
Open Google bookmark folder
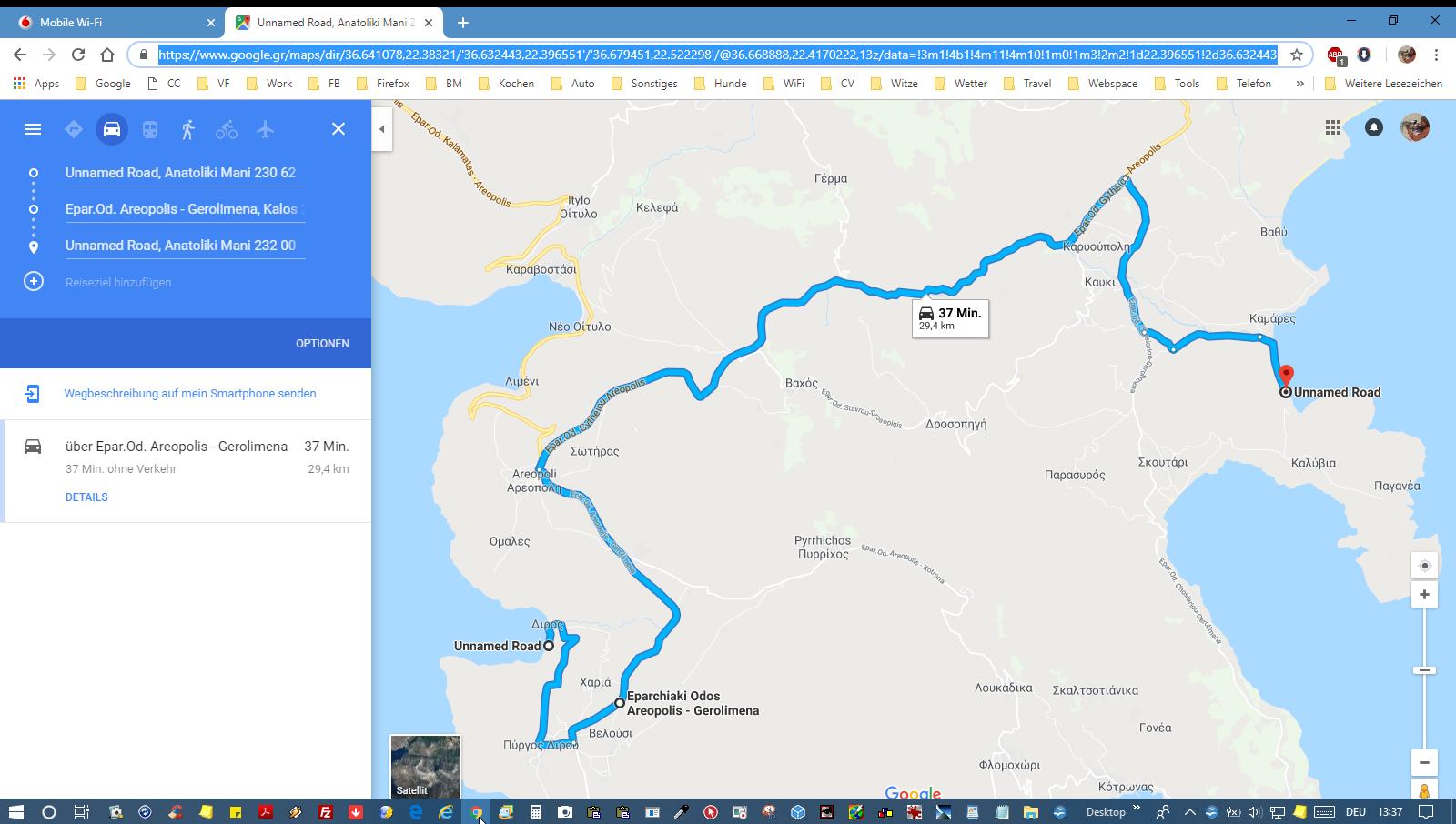click(x=103, y=83)
